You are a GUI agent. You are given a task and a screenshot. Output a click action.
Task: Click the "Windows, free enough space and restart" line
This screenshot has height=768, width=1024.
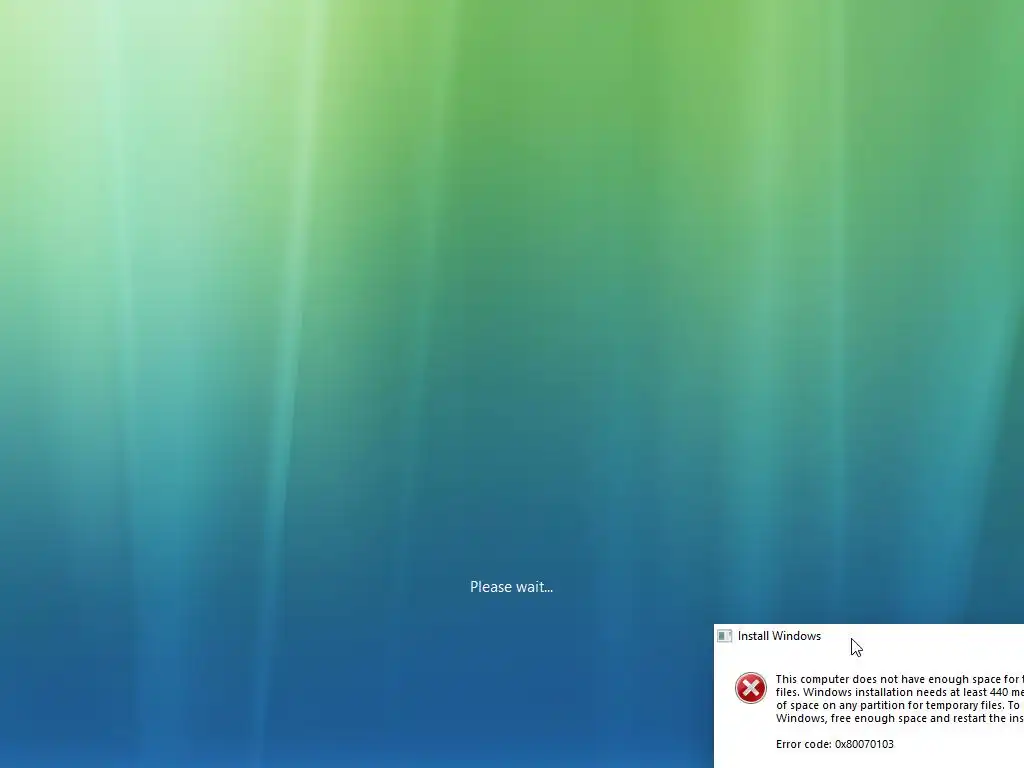[900, 718]
